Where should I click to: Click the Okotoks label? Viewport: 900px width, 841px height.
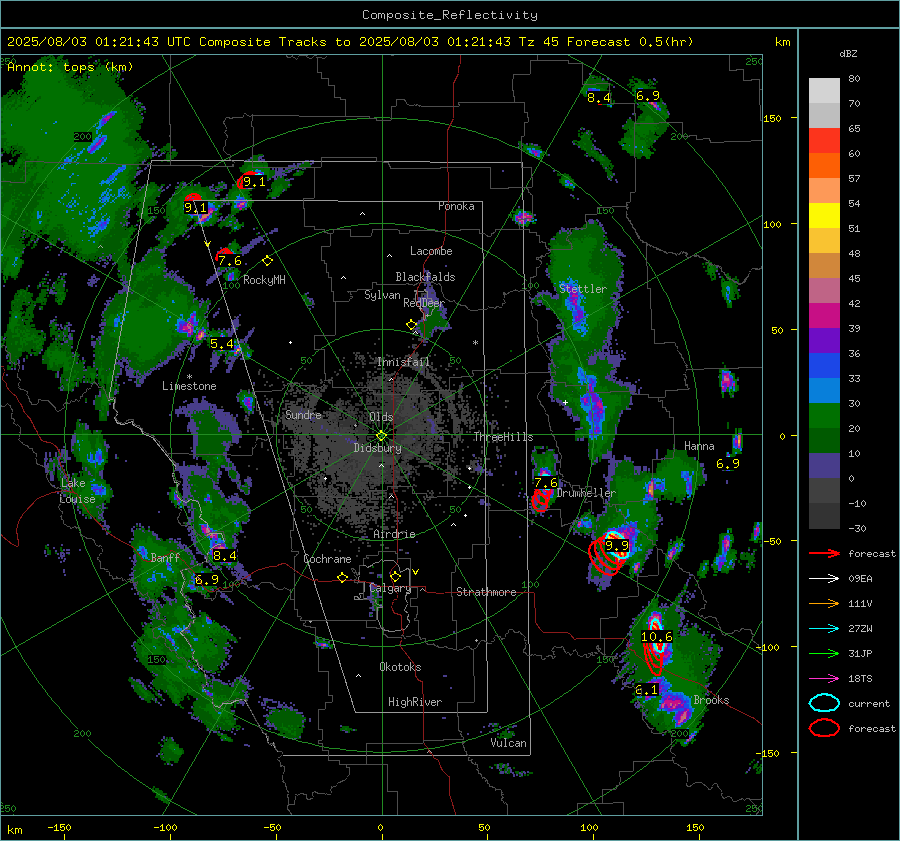[x=400, y=667]
